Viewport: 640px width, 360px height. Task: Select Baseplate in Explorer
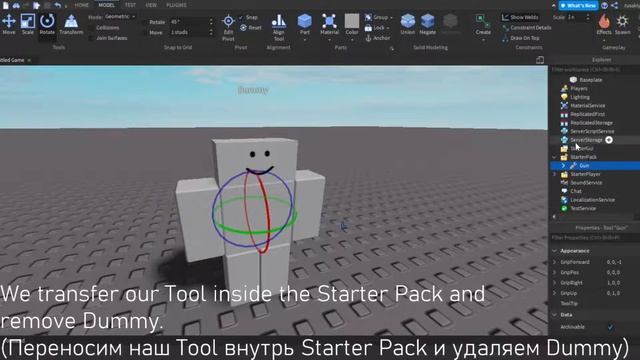pyautogui.click(x=591, y=80)
